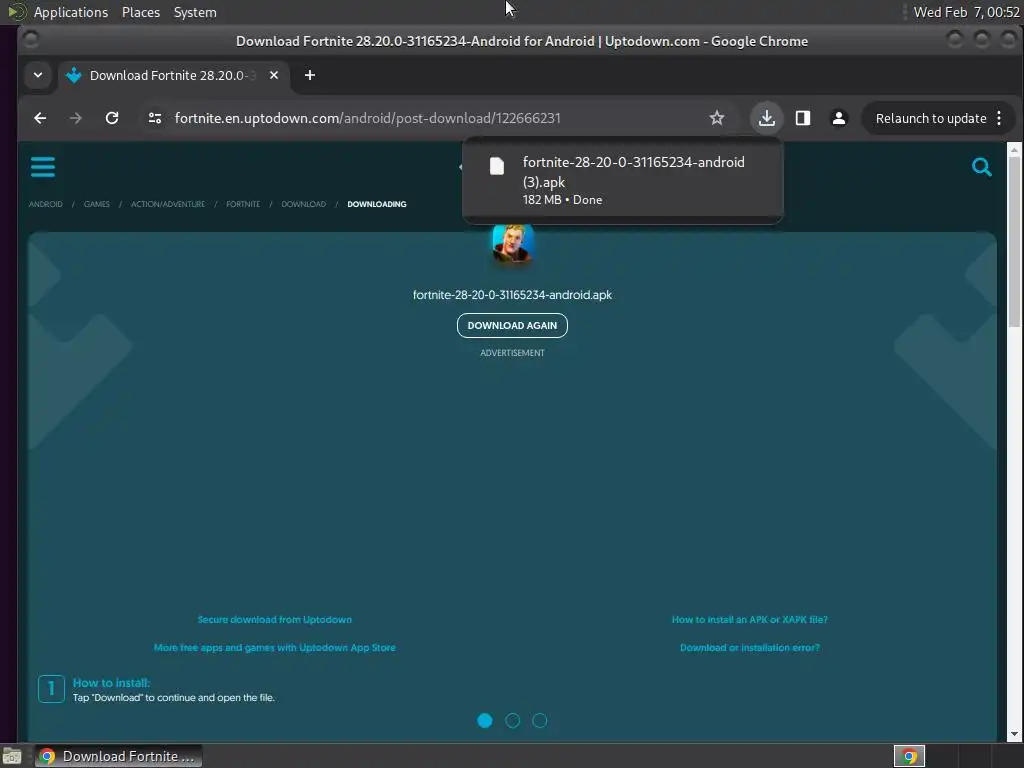Open site information icon in address bar
Image resolution: width=1024 pixels, height=768 pixels.
click(x=155, y=118)
